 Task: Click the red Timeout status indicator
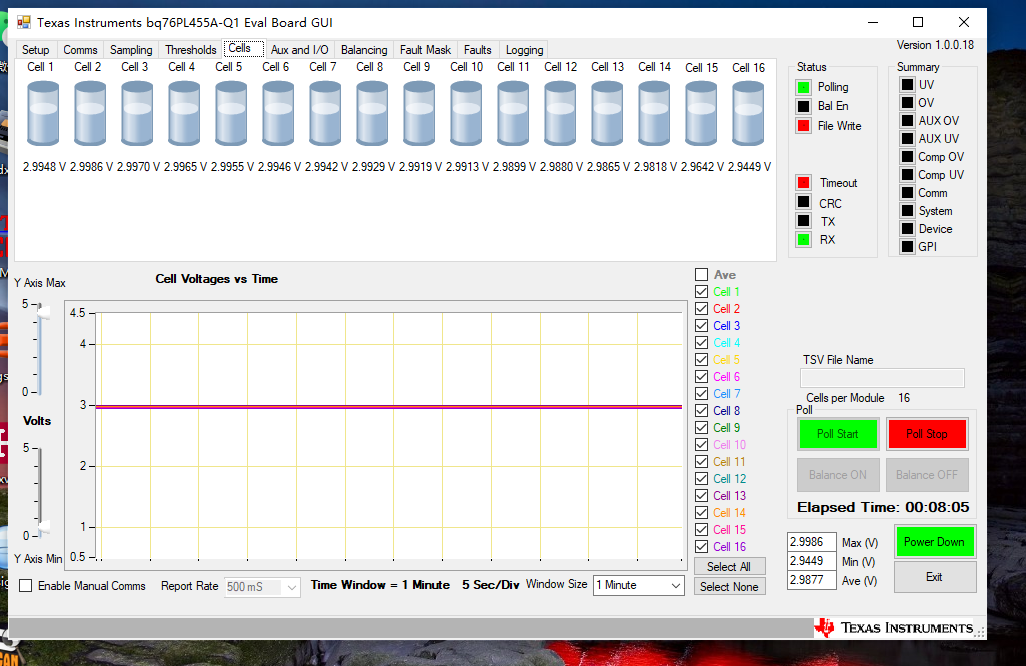click(804, 183)
